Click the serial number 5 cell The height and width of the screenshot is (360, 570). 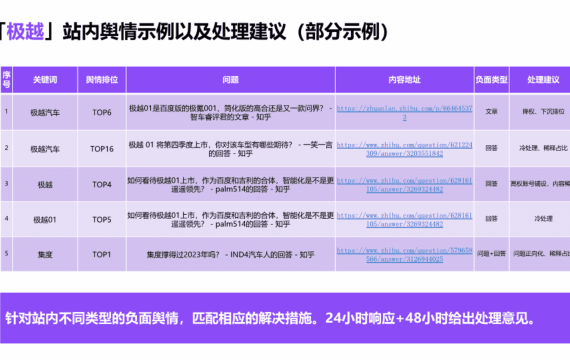coord(7,253)
